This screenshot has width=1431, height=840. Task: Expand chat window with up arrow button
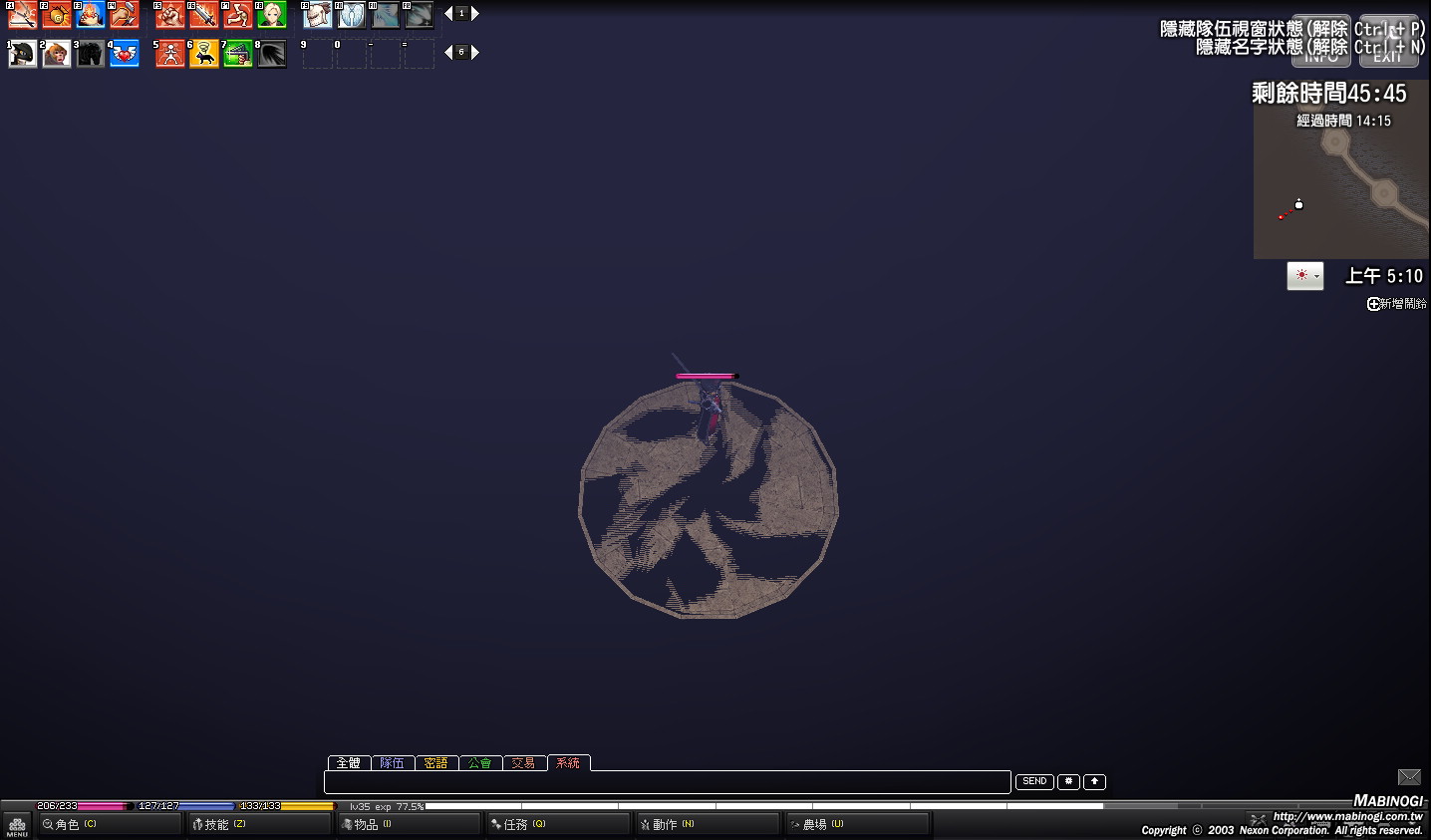pyautogui.click(x=1094, y=781)
